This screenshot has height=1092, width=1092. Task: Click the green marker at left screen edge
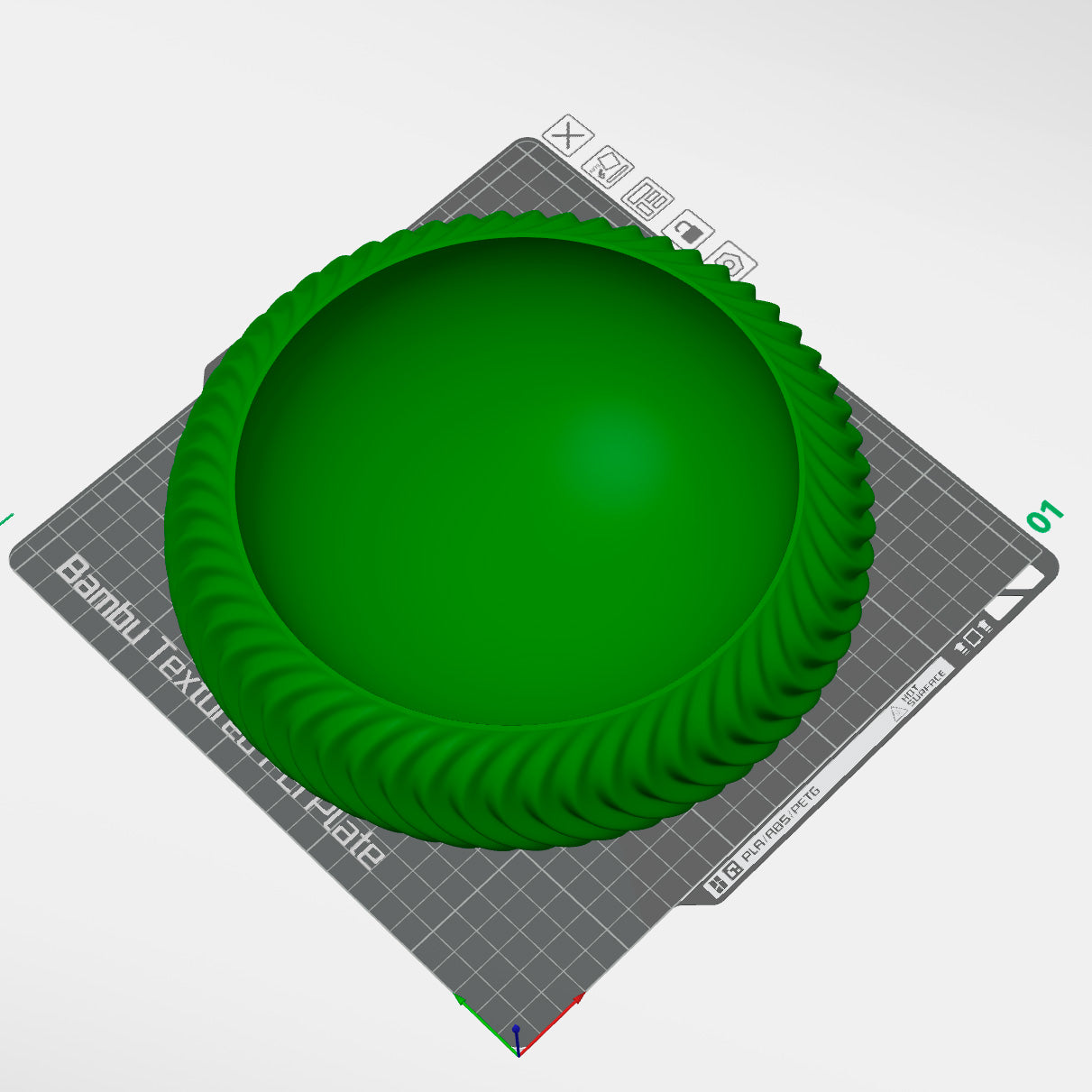pos(5,518)
